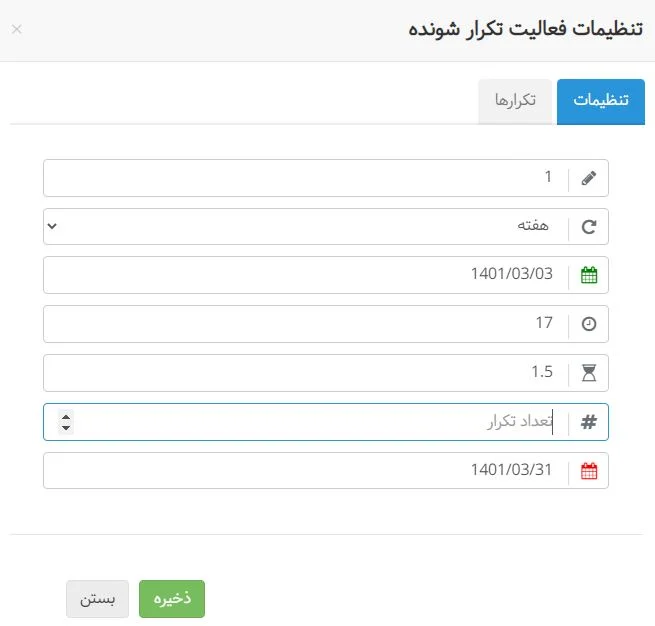The width and height of the screenshot is (655, 626).
Task: Switch to the تکرارها tab
Action: [515, 101]
